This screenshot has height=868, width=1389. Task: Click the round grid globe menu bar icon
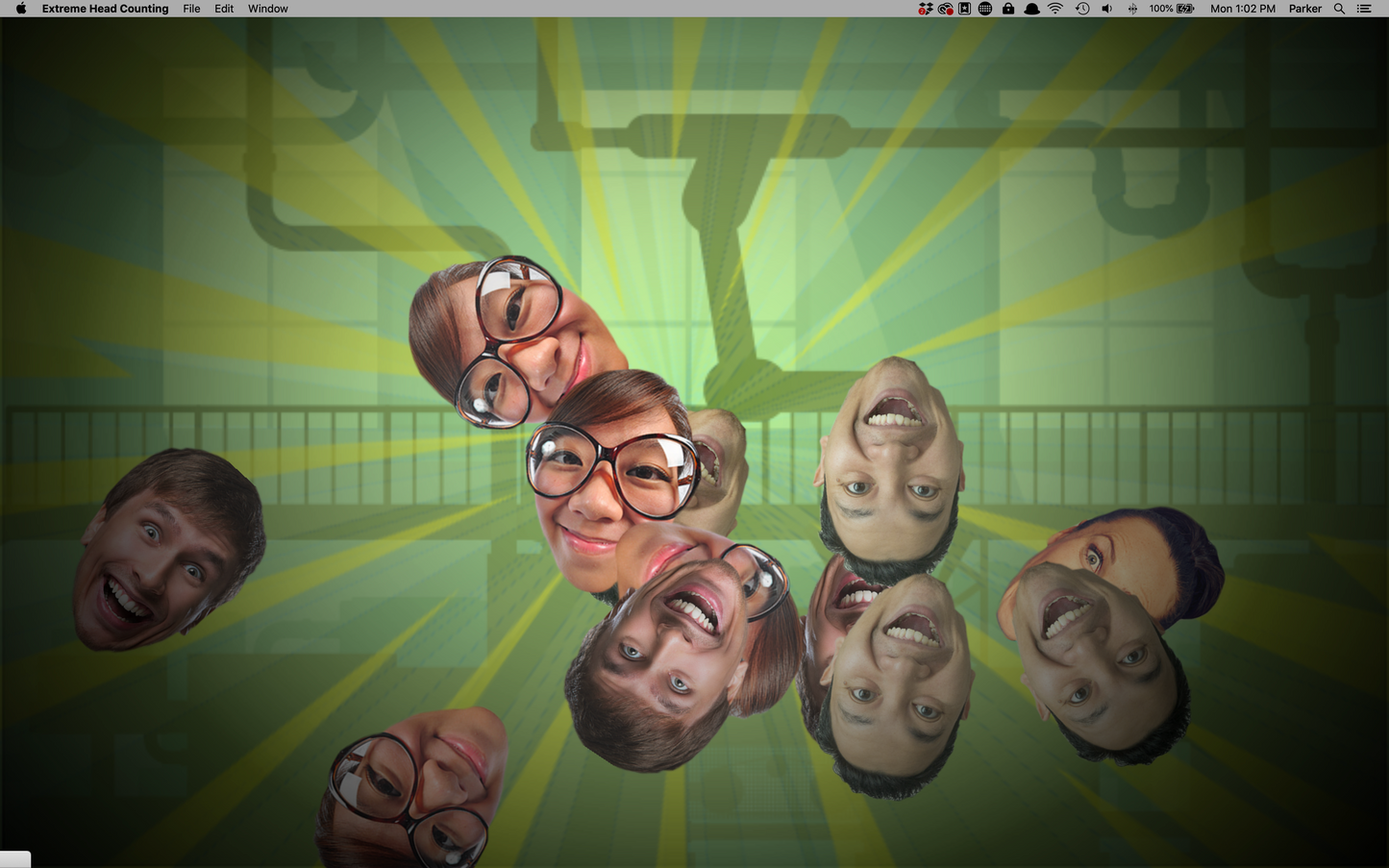click(x=985, y=9)
